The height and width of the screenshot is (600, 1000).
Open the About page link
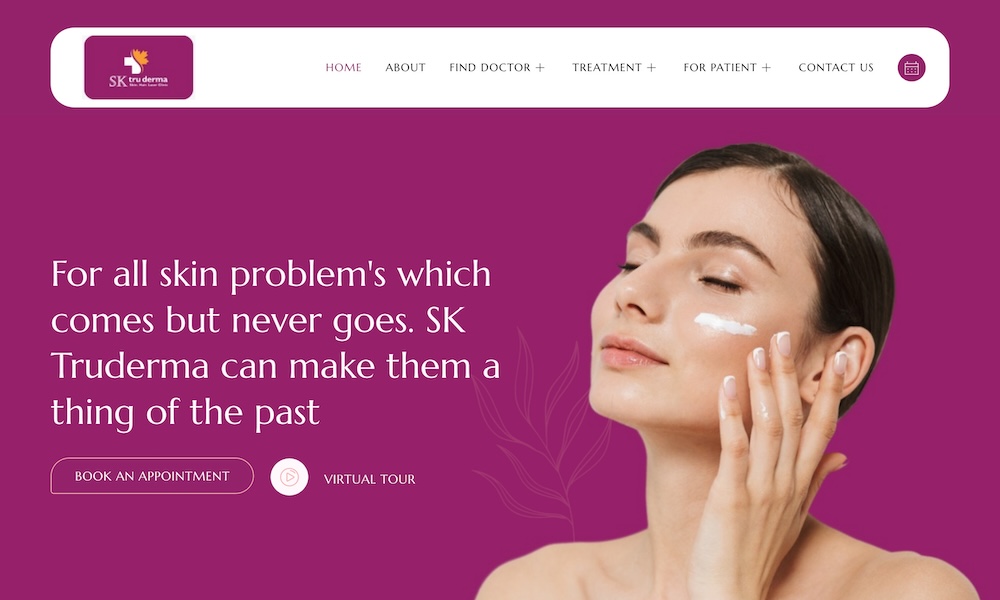click(x=405, y=68)
